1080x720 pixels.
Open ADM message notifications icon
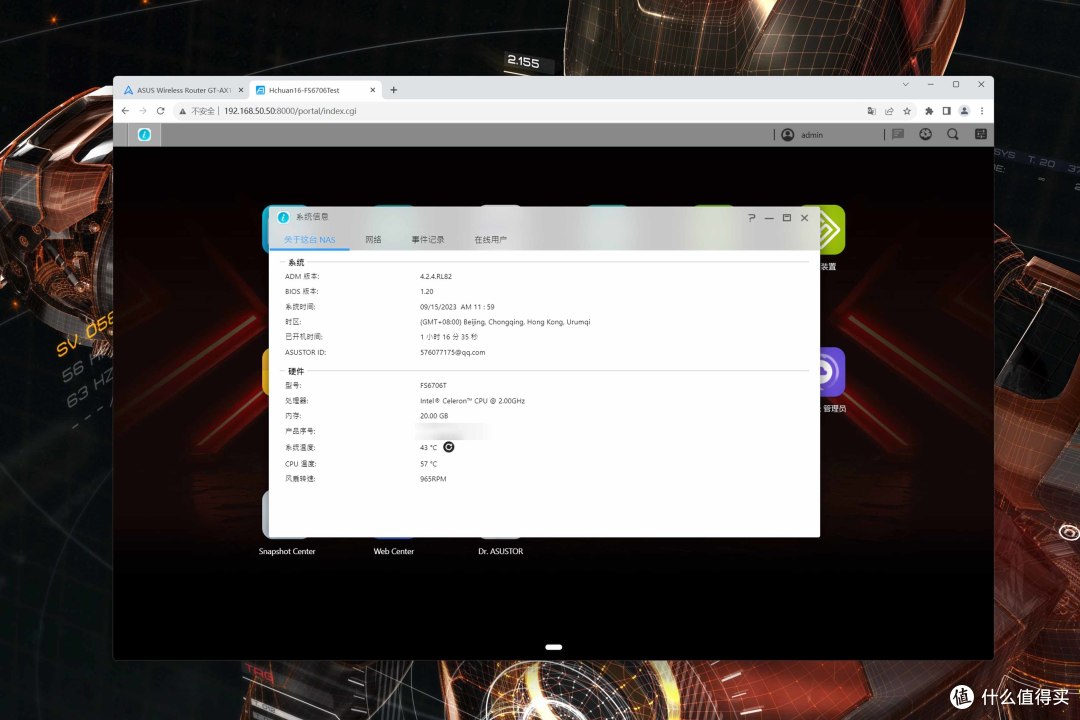click(897, 134)
